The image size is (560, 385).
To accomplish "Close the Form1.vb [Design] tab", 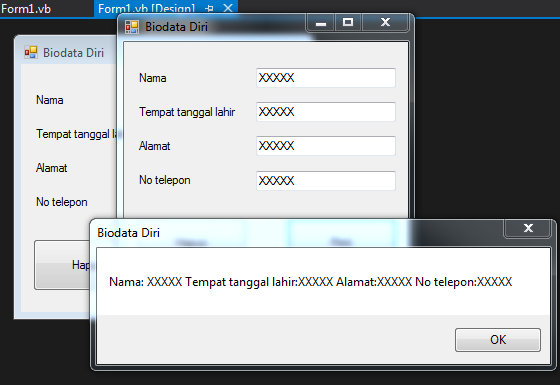I will click(x=228, y=8).
